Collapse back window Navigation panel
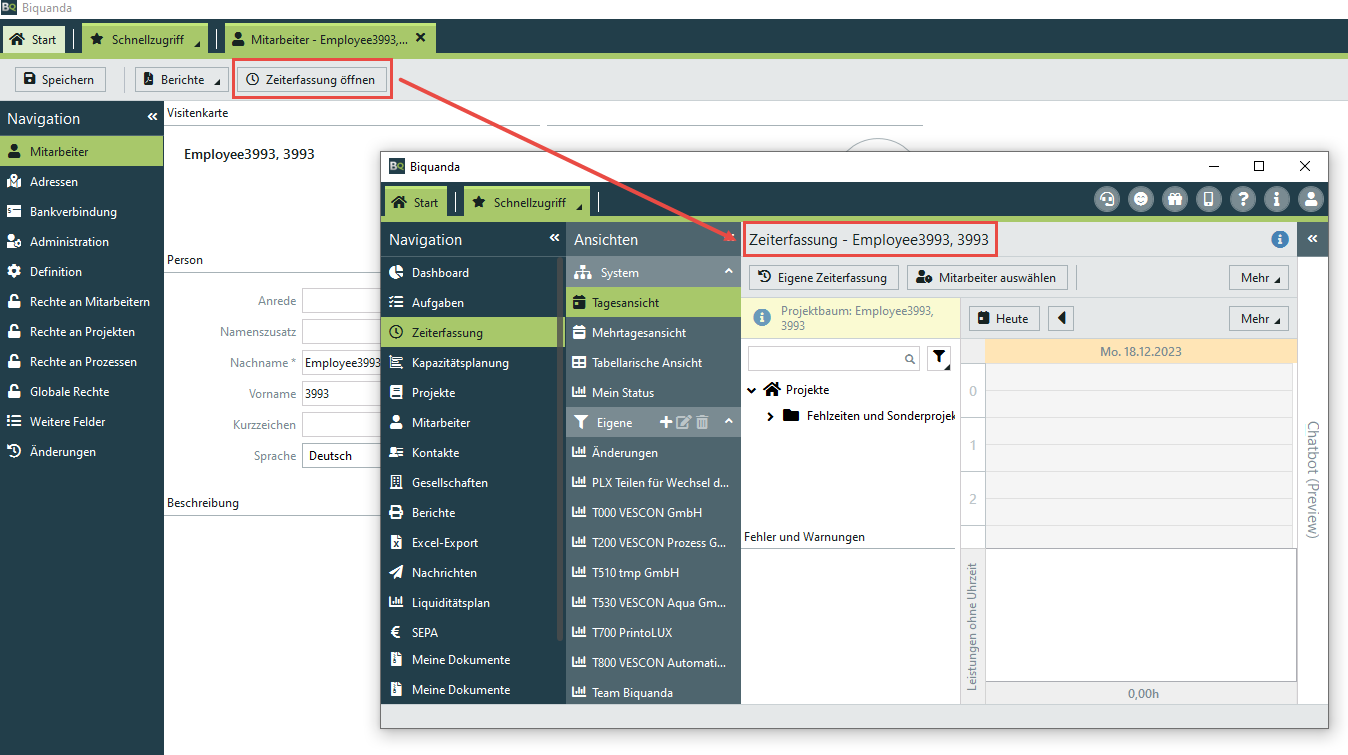 (152, 117)
